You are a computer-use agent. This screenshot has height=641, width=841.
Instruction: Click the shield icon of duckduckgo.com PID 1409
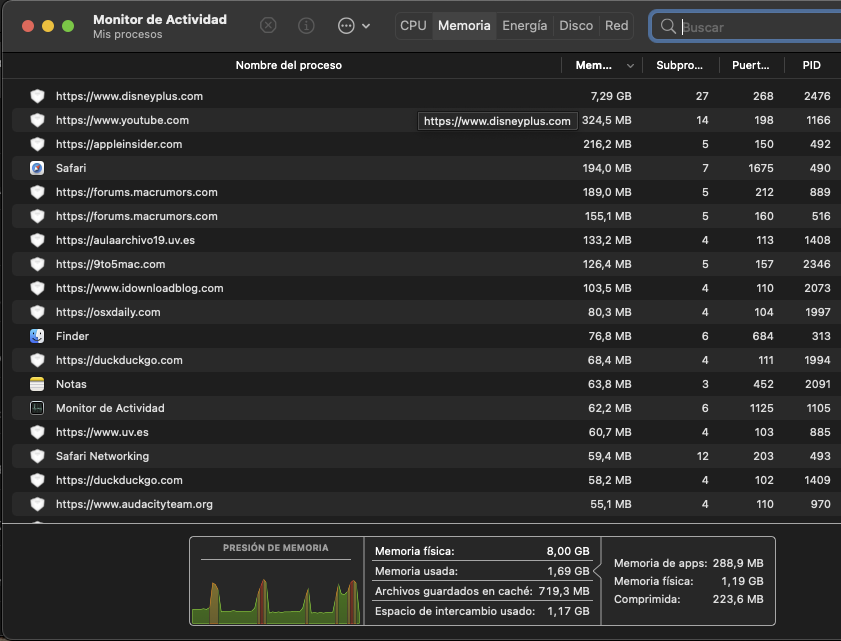pos(37,480)
